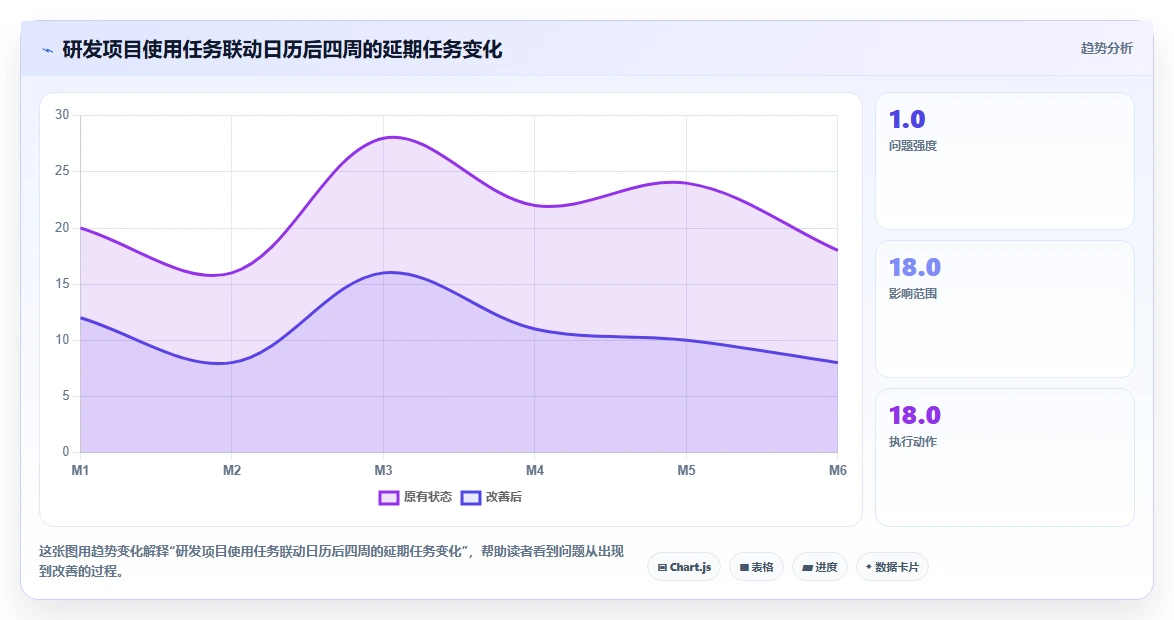Image resolution: width=1174 pixels, height=620 pixels.
Task: Click the 问题强度 label
Action: (913, 146)
